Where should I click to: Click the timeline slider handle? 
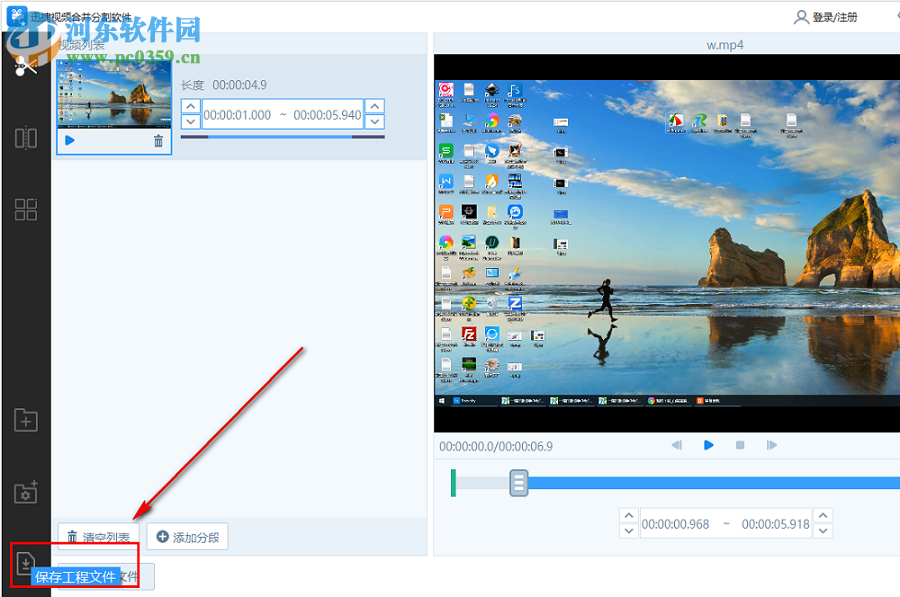pos(518,483)
